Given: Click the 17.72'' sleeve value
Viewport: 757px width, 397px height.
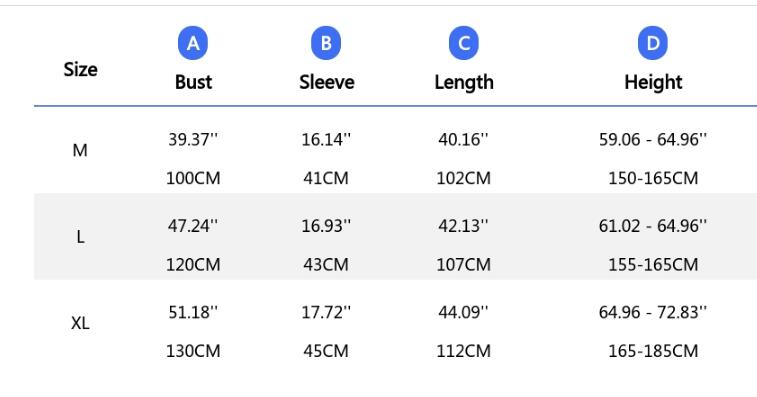Looking at the screenshot, I should pyautogui.click(x=326, y=312).
